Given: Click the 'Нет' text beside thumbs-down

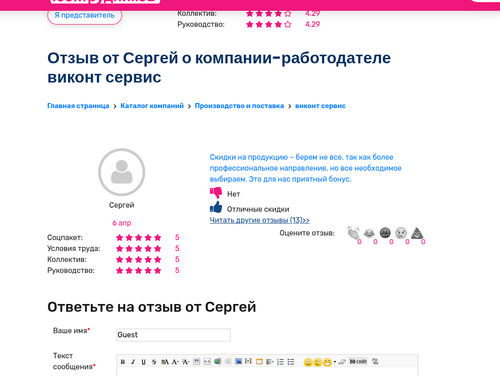Looking at the screenshot, I should 234,194.
